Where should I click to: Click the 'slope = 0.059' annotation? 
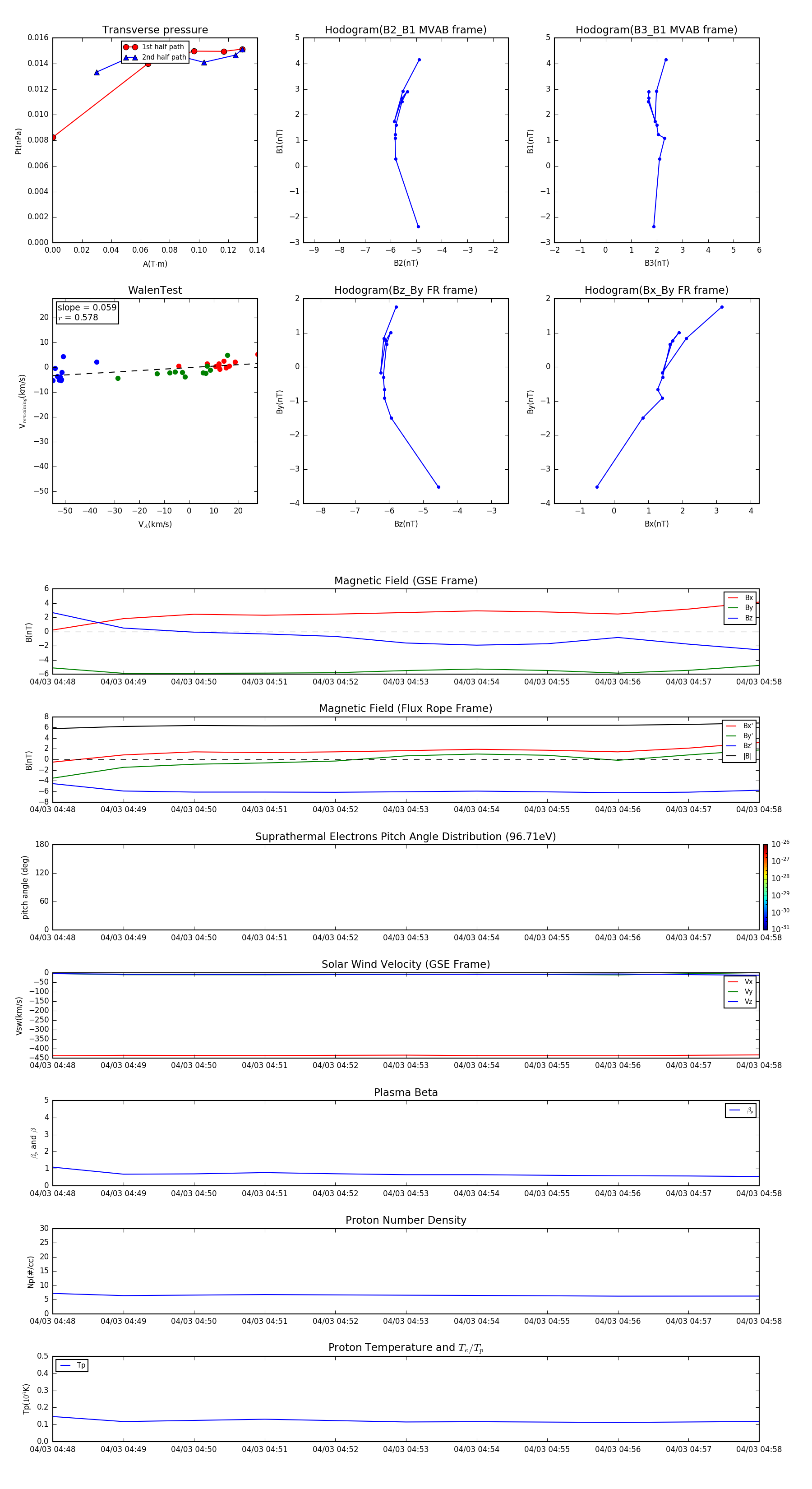(x=87, y=308)
